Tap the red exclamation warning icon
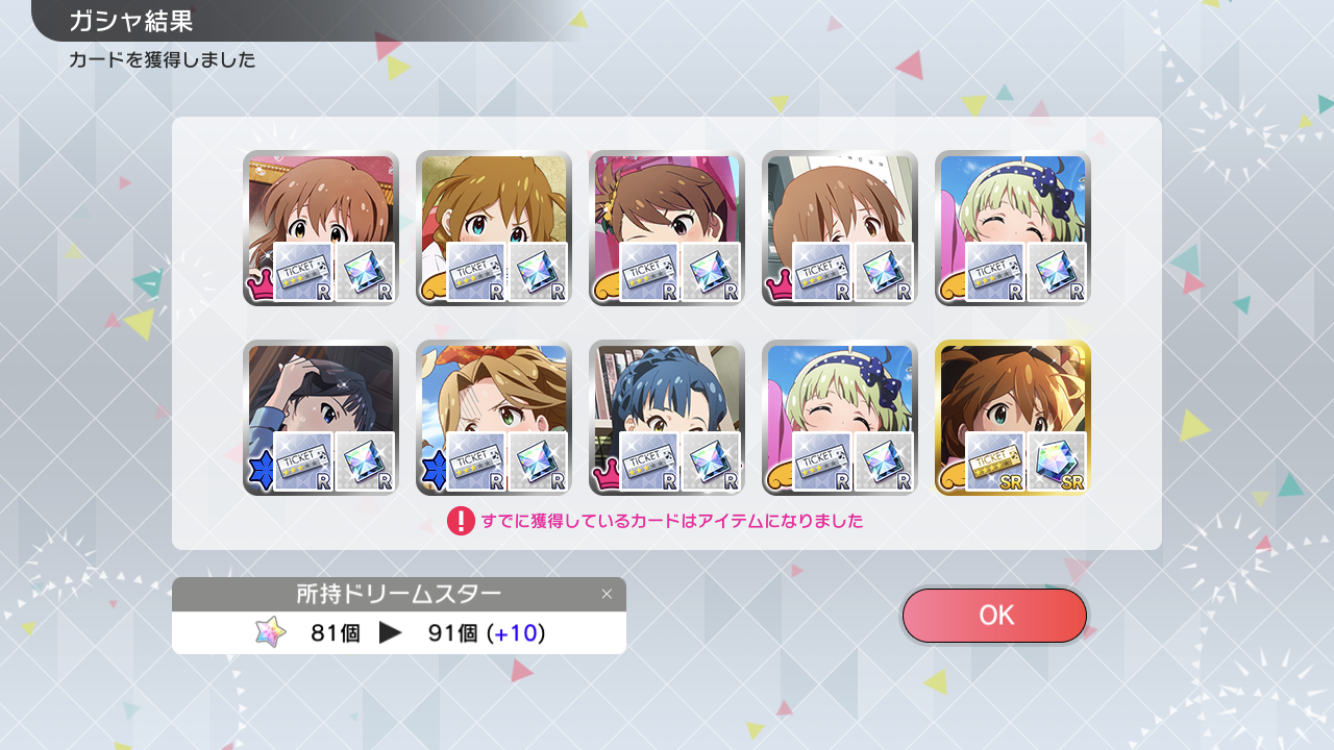Image resolution: width=1334 pixels, height=750 pixels. (x=461, y=521)
